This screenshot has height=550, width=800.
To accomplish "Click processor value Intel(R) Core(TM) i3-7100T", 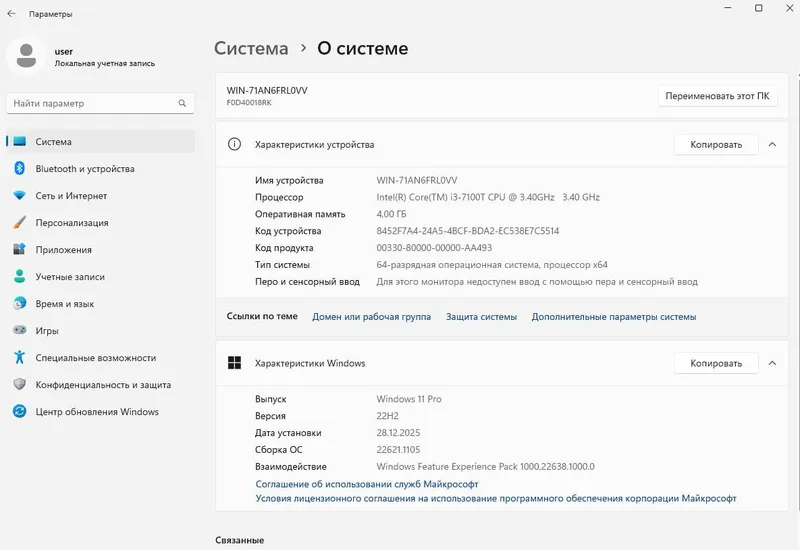I will 488,197.
